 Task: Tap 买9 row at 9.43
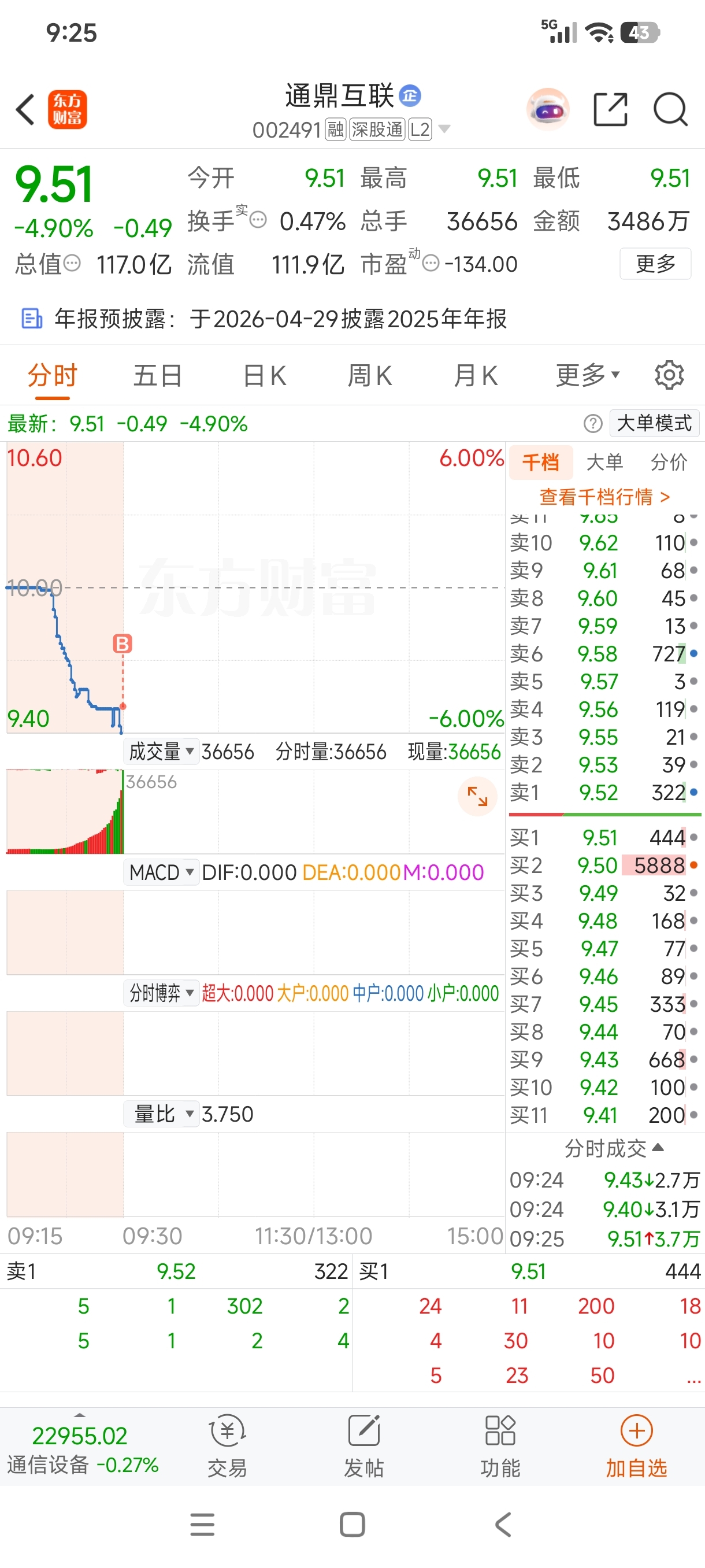pos(604,1060)
